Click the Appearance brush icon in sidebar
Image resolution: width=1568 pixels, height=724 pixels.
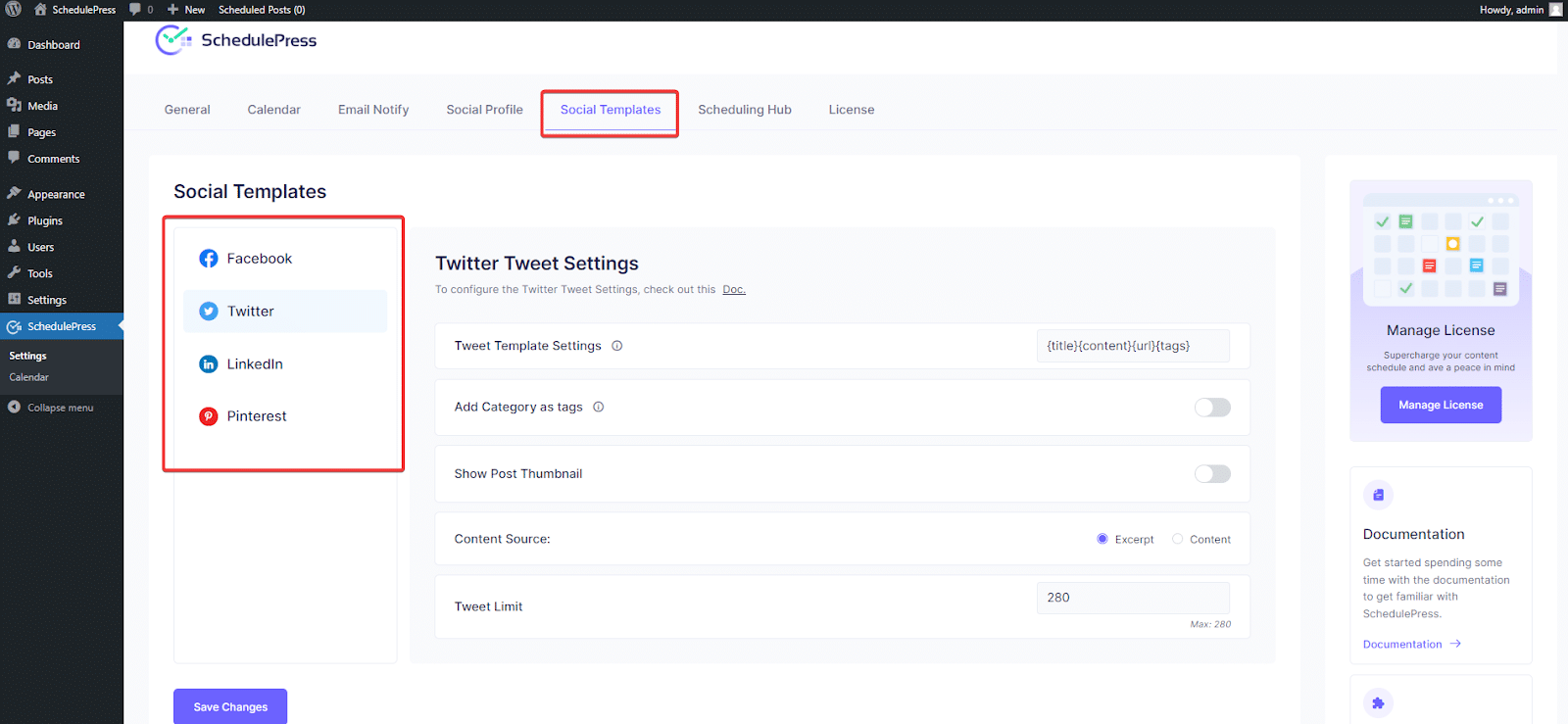click(14, 193)
